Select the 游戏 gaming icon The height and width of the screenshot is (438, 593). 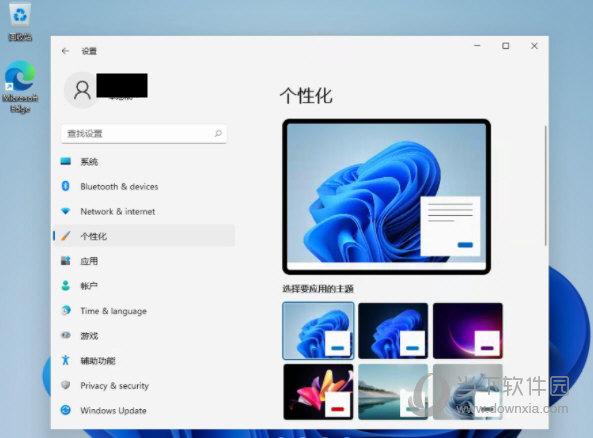coord(65,335)
